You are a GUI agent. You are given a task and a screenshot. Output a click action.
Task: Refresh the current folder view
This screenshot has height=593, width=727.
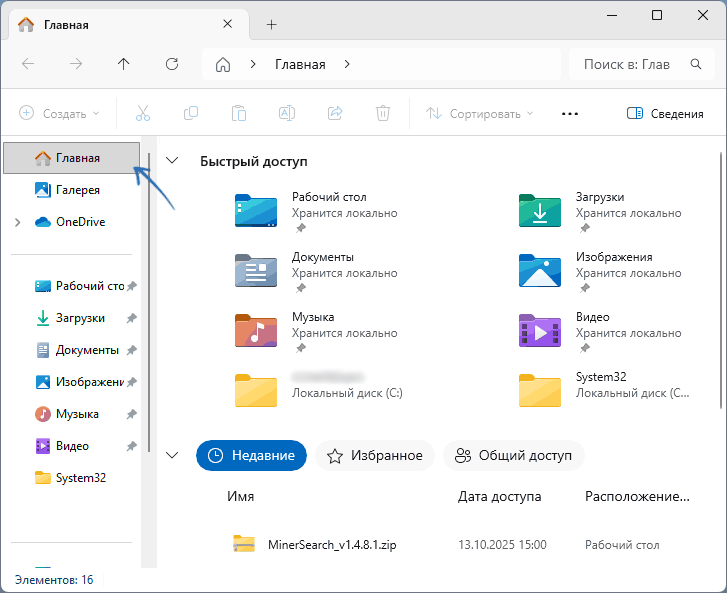point(172,64)
